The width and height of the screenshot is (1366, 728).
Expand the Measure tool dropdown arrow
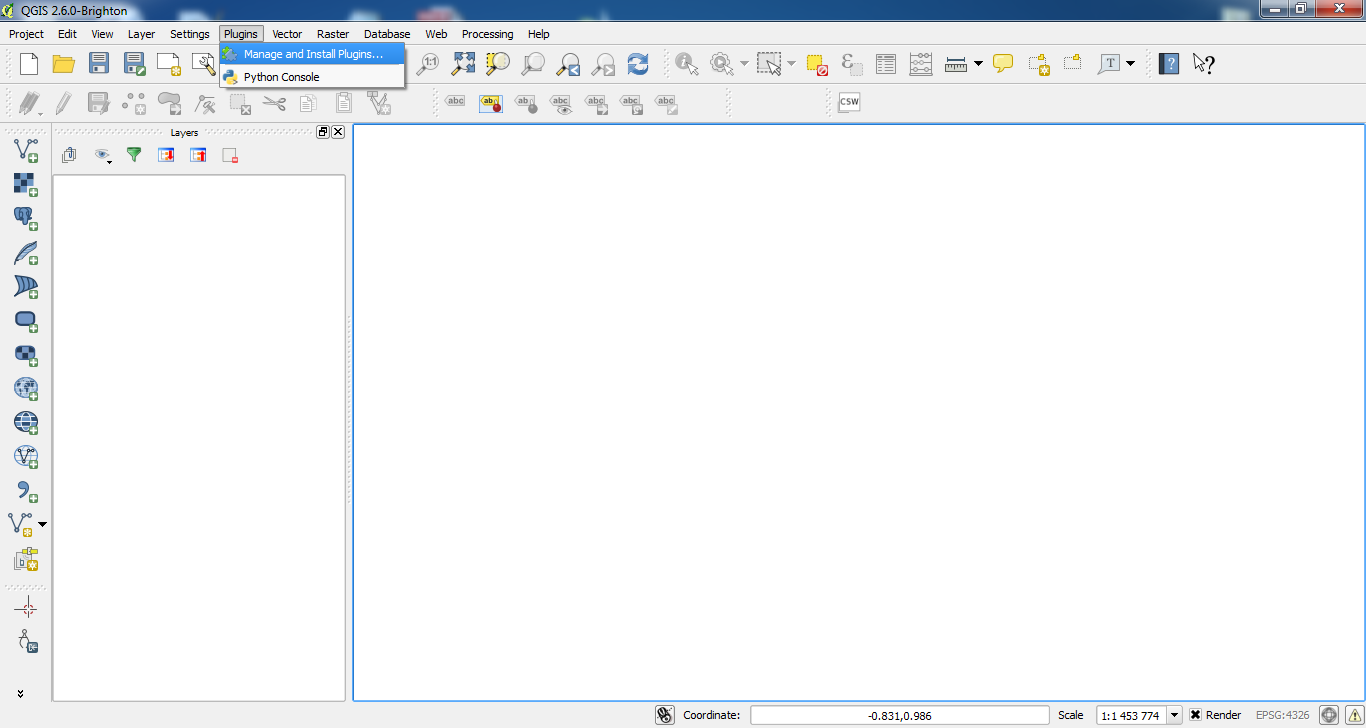tap(978, 64)
